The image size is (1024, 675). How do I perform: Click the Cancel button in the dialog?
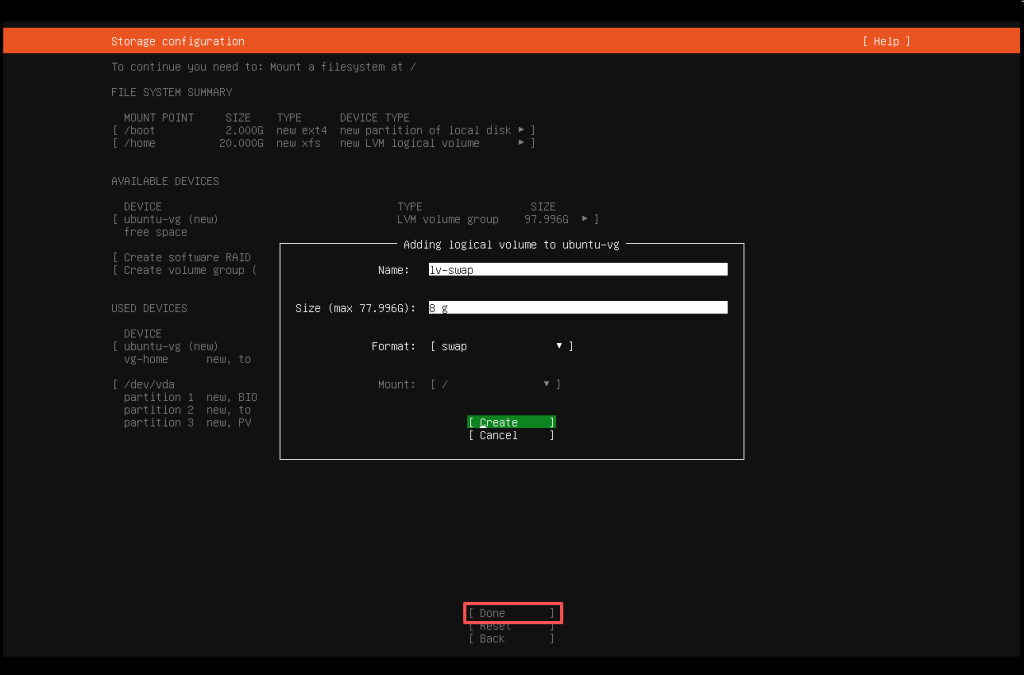[x=510, y=434]
